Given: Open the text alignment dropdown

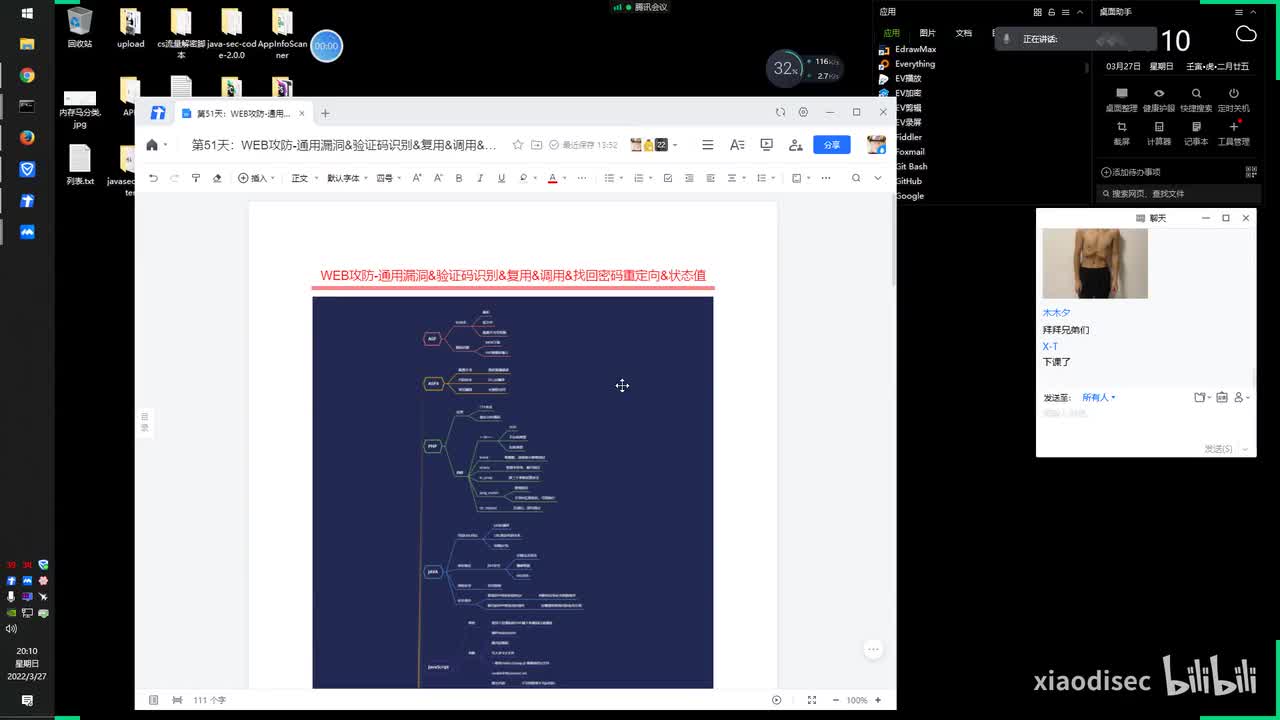Looking at the screenshot, I should click(x=735, y=178).
